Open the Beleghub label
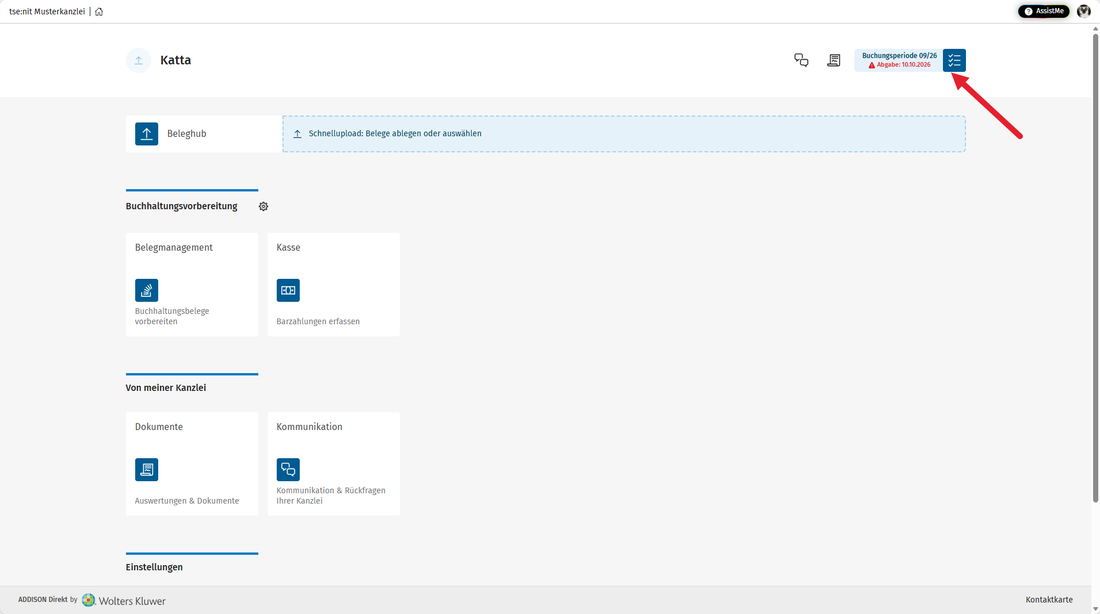The width and height of the screenshot is (1100, 614). (187, 134)
